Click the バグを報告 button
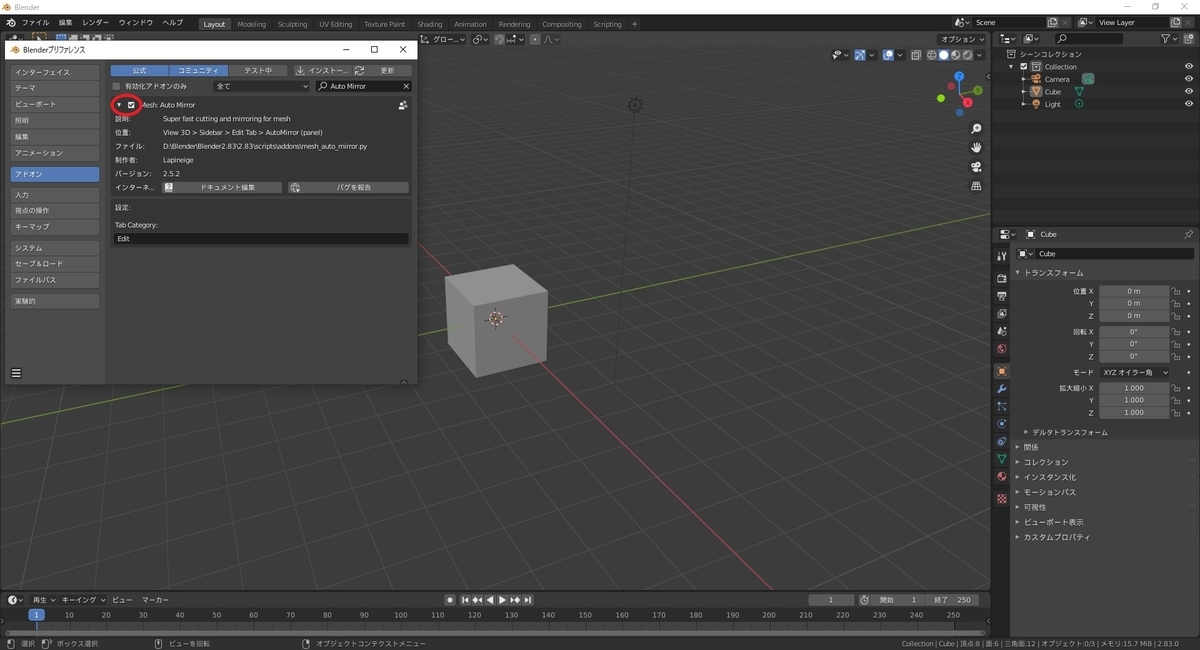 point(348,187)
